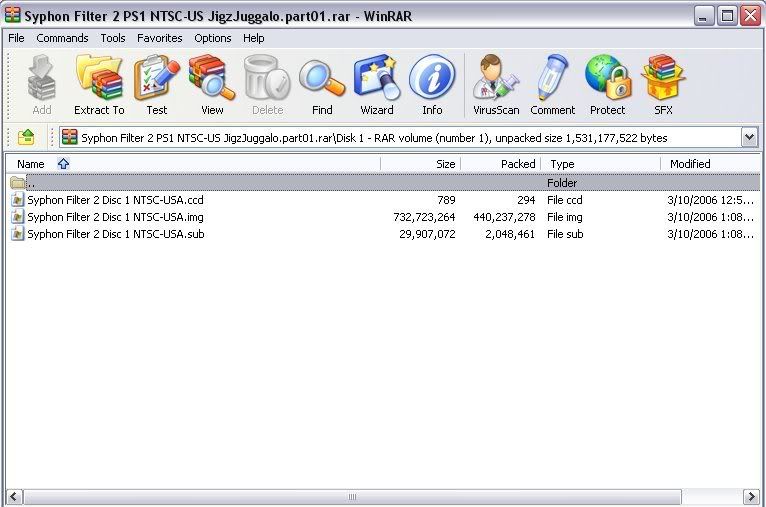Minimize the WinRAR window
Viewport: 766px width, 507px height.
point(703,16)
